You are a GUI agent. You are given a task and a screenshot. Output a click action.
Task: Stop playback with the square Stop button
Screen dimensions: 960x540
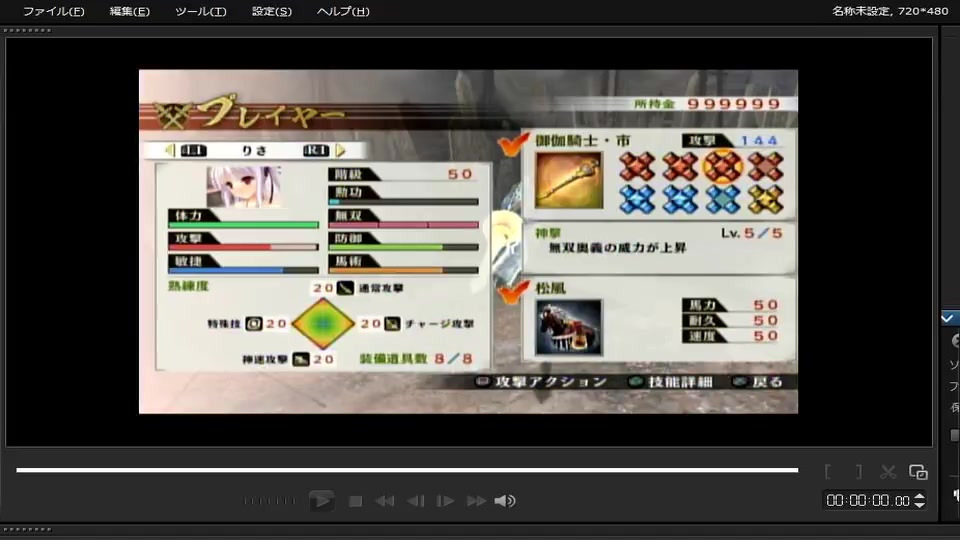pos(355,501)
